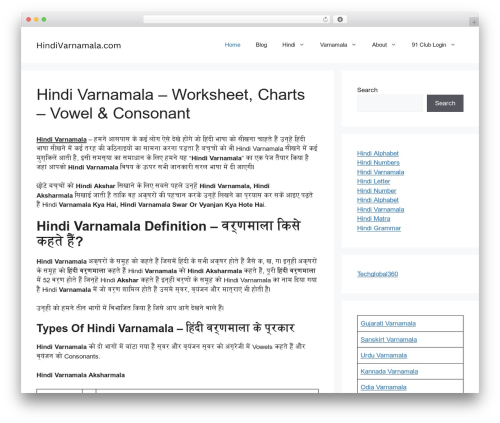Open the Kannada Varnamala table link
Screen dimensions: 500x423
389,371
